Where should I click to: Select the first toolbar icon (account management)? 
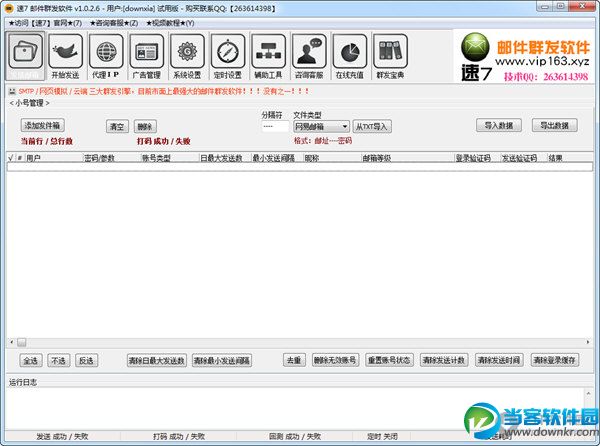pyautogui.click(x=25, y=56)
